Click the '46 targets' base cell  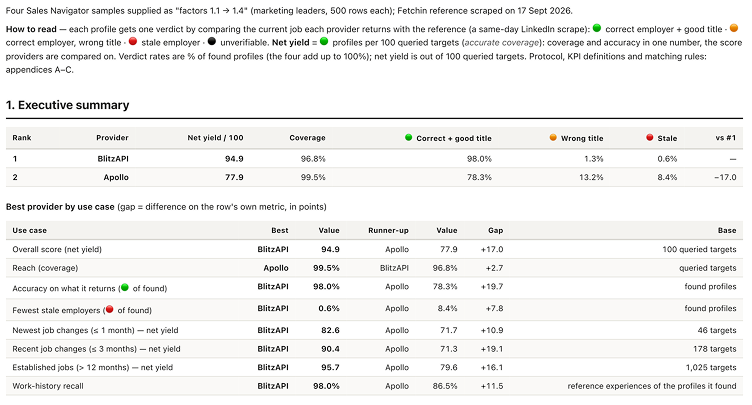(717, 330)
